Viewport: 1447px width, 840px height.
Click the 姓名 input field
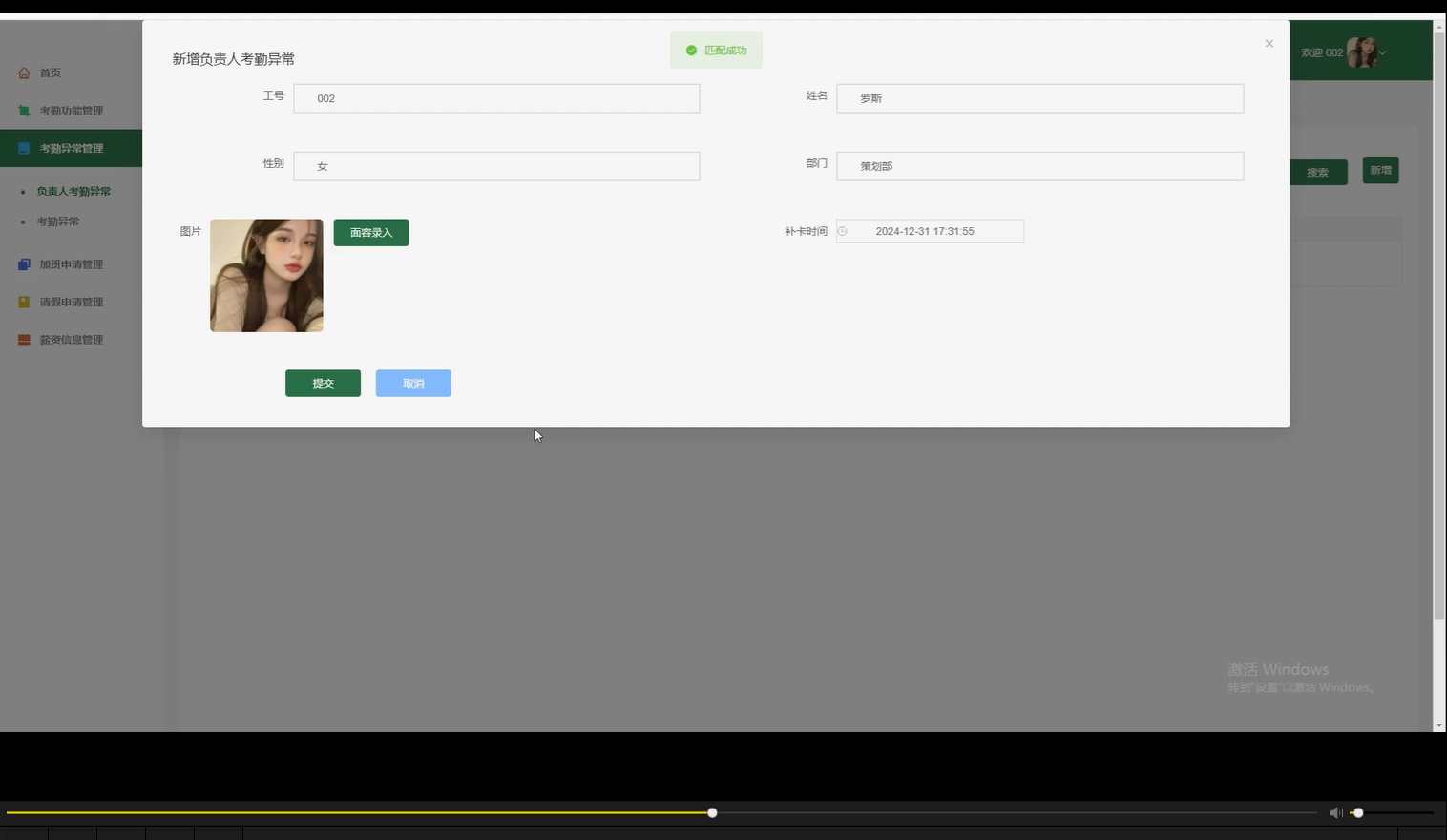pos(1040,98)
